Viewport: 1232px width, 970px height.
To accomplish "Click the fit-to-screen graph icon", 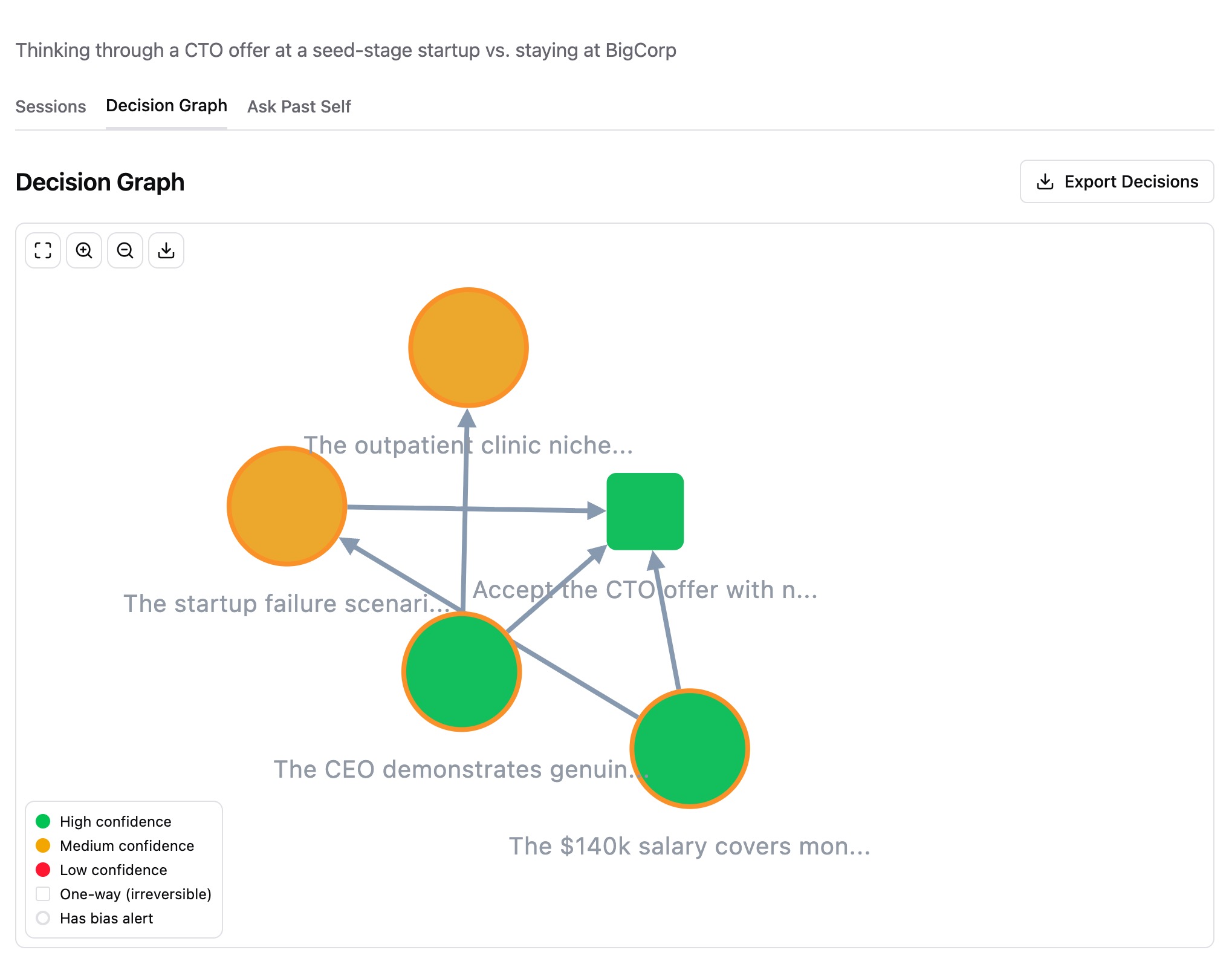I will coord(42,250).
